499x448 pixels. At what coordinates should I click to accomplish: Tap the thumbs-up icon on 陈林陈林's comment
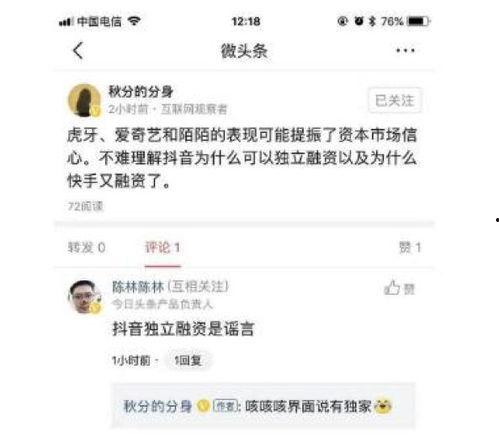(x=392, y=288)
